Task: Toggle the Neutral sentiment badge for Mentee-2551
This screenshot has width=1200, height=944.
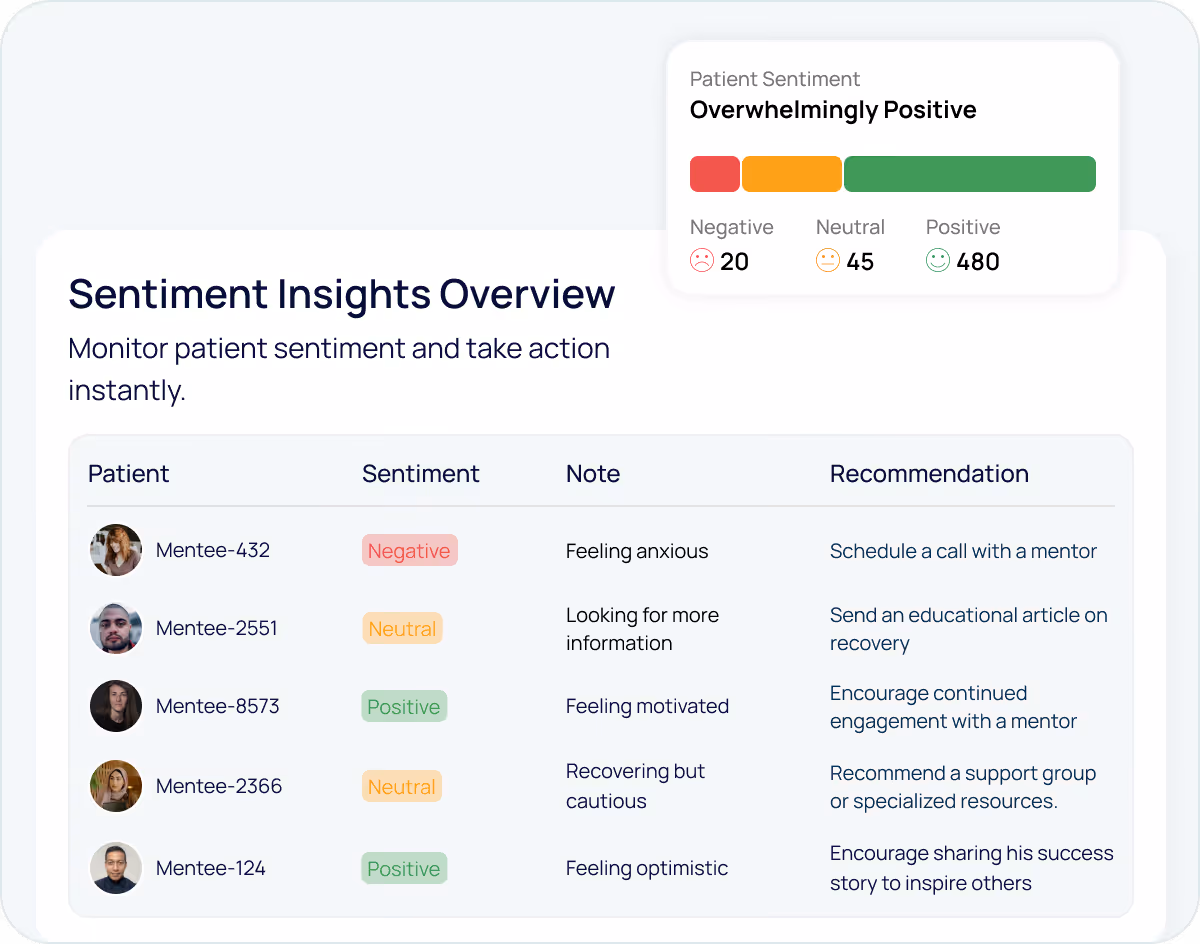Action: pos(402,628)
